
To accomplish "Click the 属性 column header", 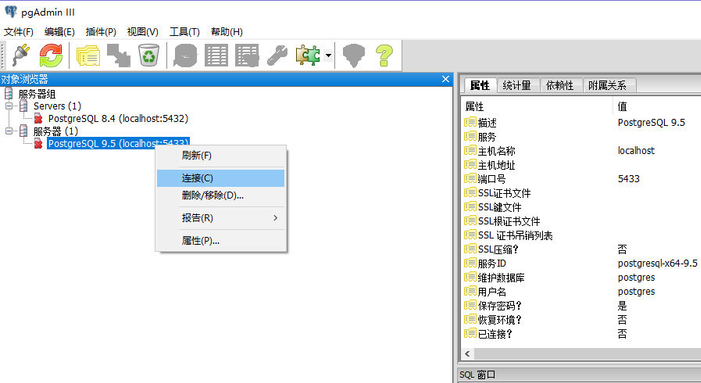I will (537, 106).
